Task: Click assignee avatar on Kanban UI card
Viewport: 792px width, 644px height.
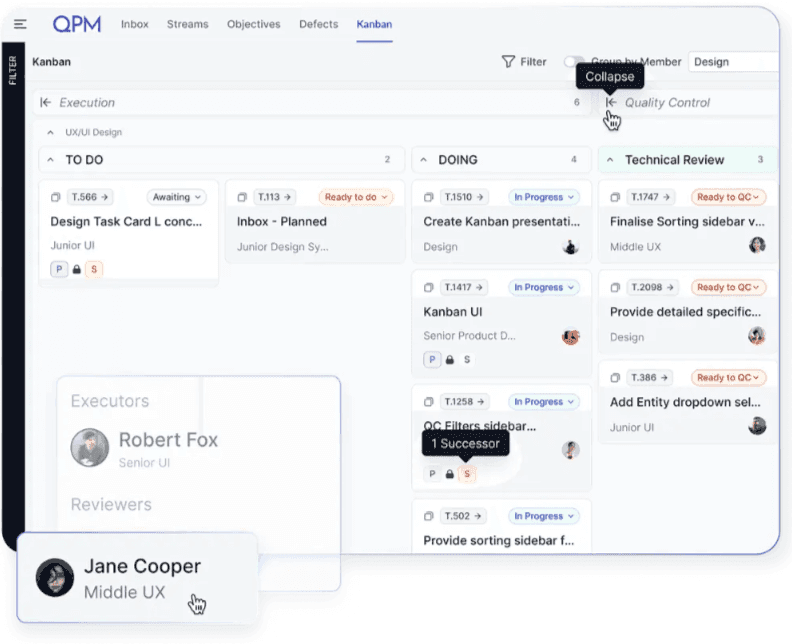Action: pos(570,337)
